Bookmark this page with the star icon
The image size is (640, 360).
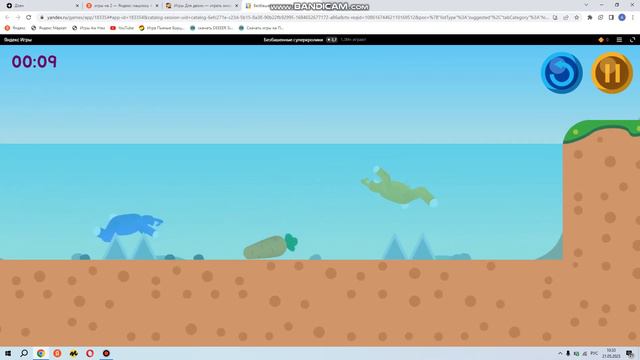(x=576, y=18)
